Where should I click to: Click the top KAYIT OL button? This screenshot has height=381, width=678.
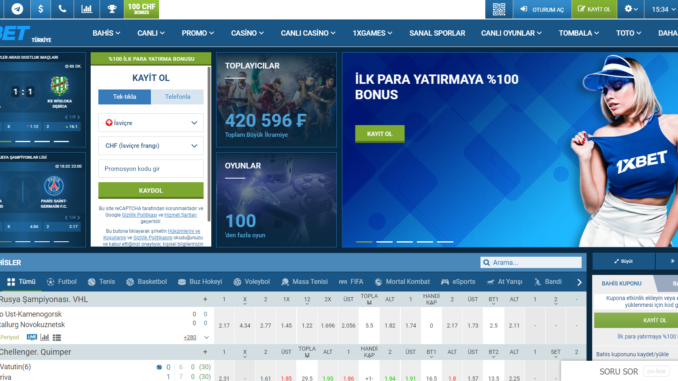[x=594, y=9]
